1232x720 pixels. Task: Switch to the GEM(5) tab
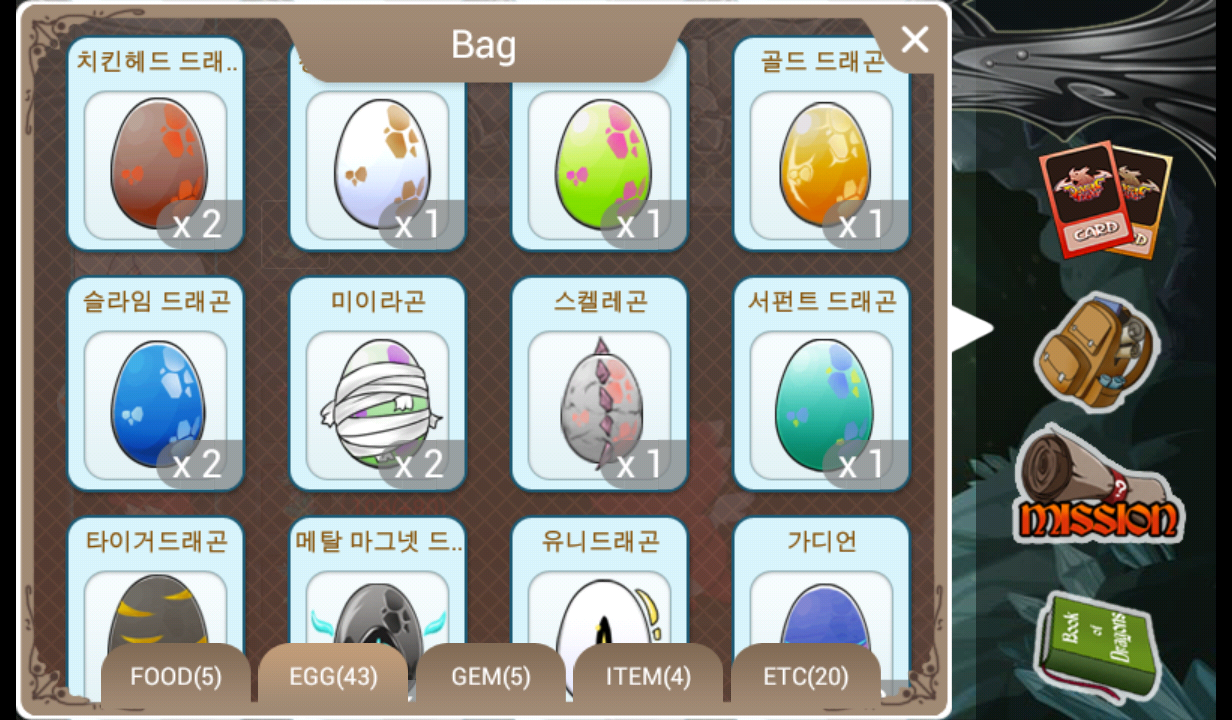point(491,677)
